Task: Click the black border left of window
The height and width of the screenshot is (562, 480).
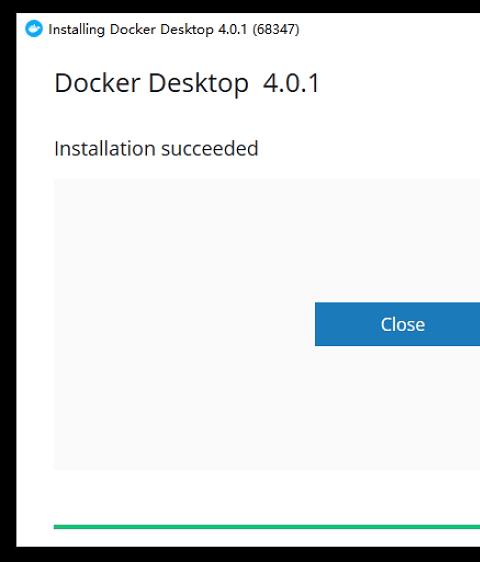Action: click(x=8, y=281)
